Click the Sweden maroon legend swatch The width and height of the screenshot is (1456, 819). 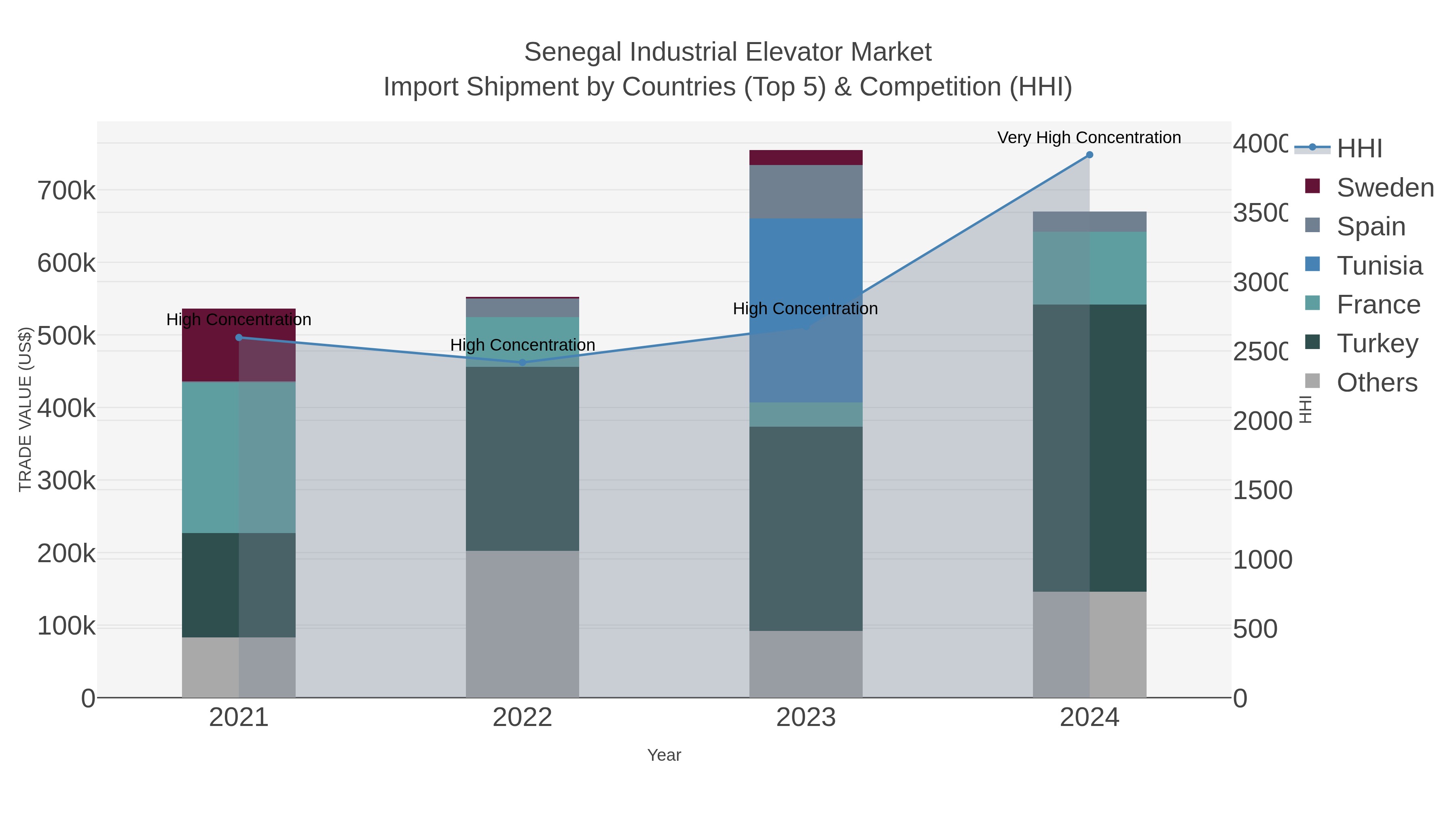(1312, 186)
